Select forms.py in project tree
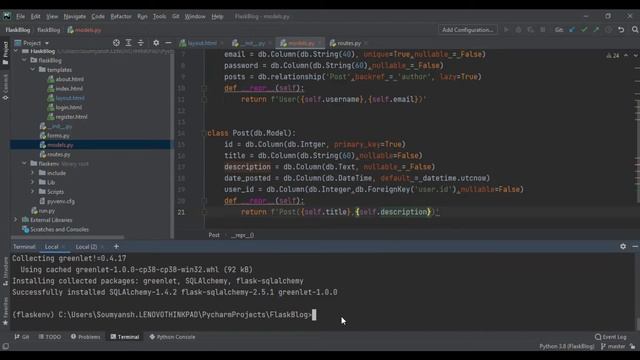This screenshot has height=360, width=640. point(58,136)
